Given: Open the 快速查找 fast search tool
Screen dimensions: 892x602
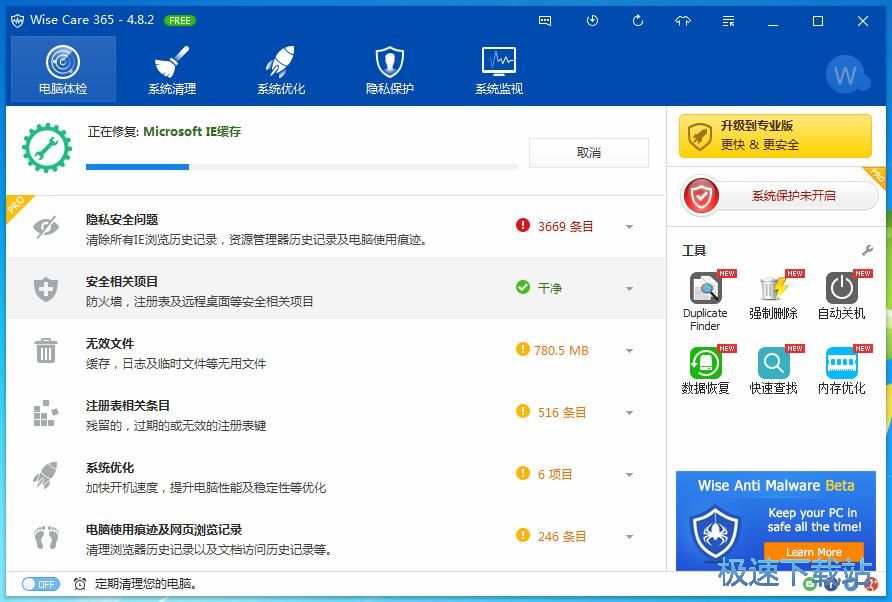Looking at the screenshot, I should point(773,370).
